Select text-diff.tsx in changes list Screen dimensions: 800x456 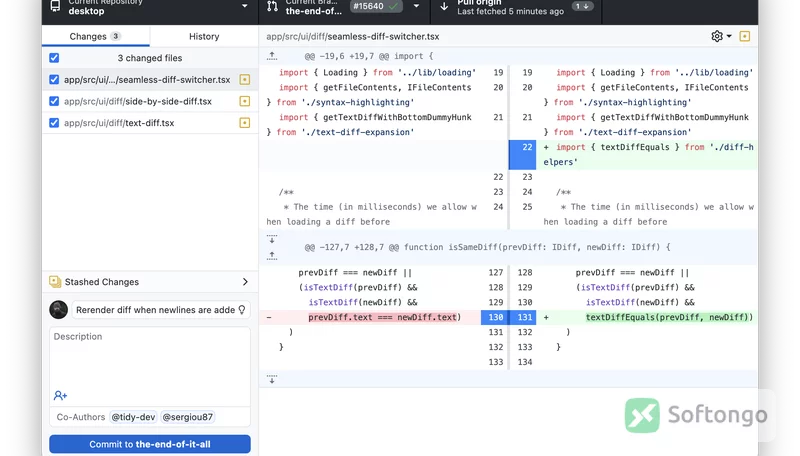click(150, 123)
